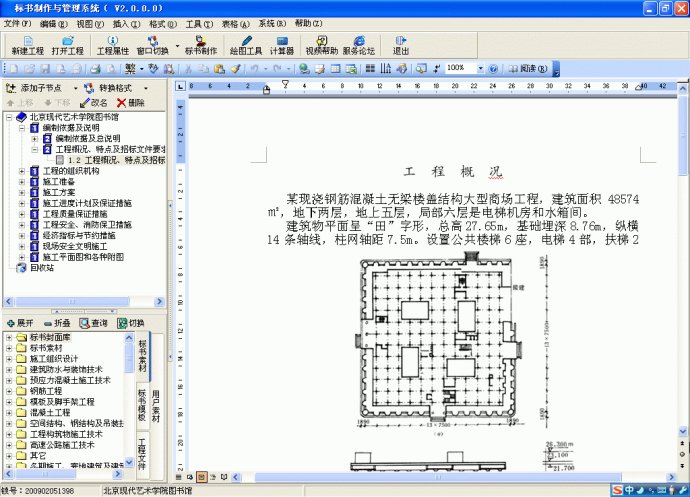Click the 窗口切换 window switch icon
This screenshot has height=497, width=690.
click(x=153, y=46)
